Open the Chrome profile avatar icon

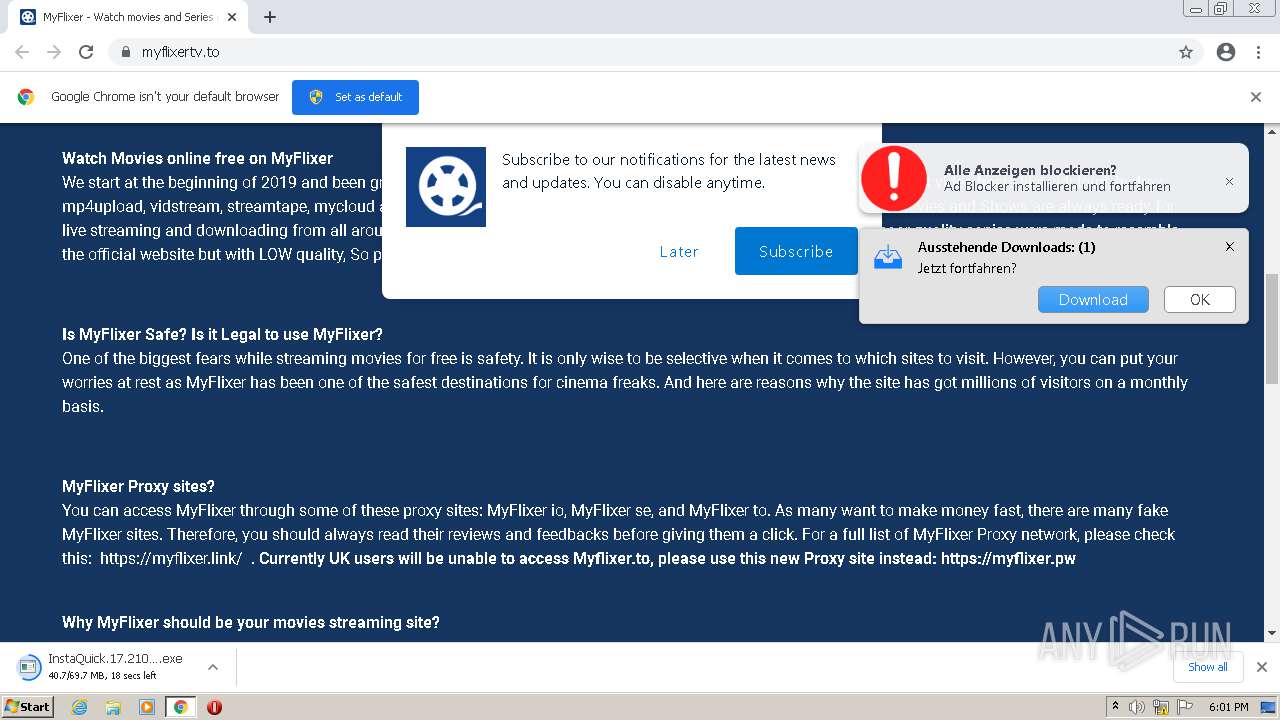point(1226,52)
